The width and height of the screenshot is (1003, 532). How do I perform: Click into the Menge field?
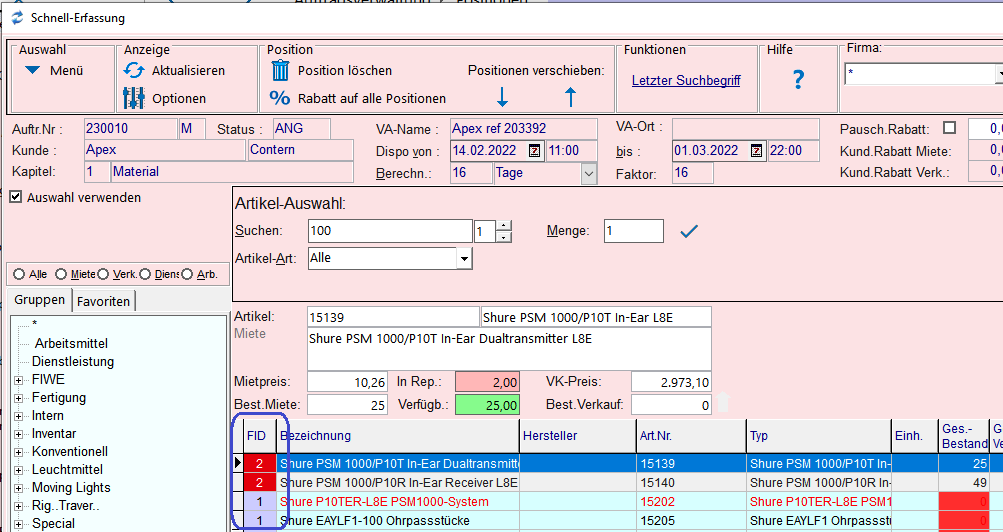633,231
